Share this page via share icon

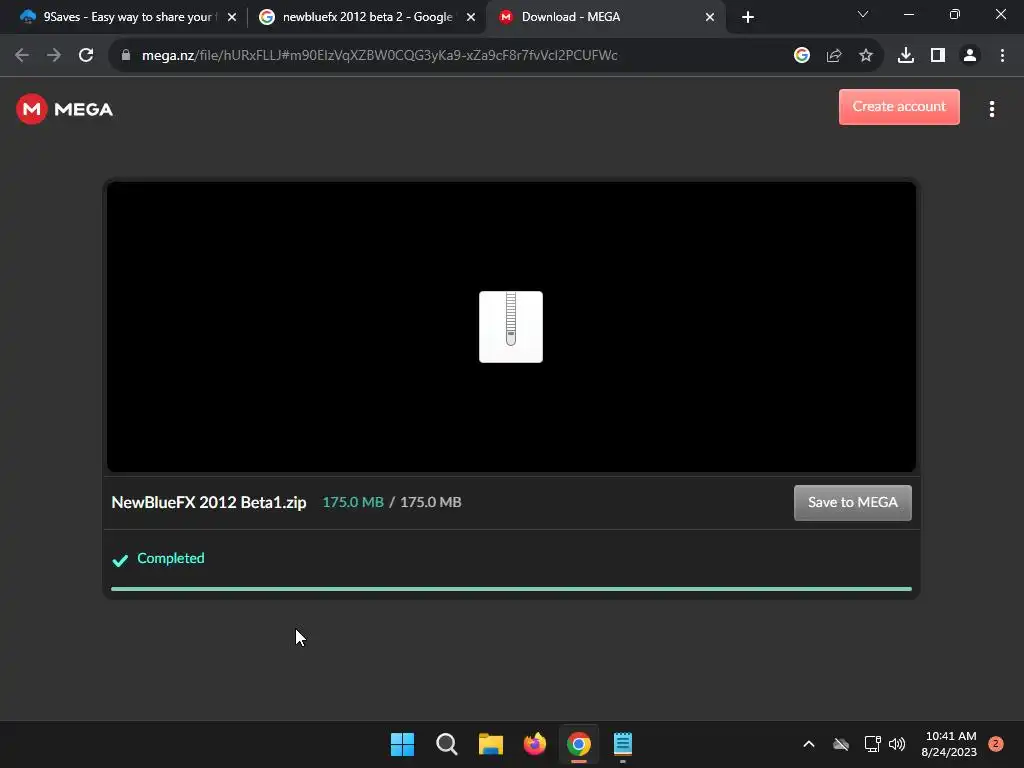(834, 56)
